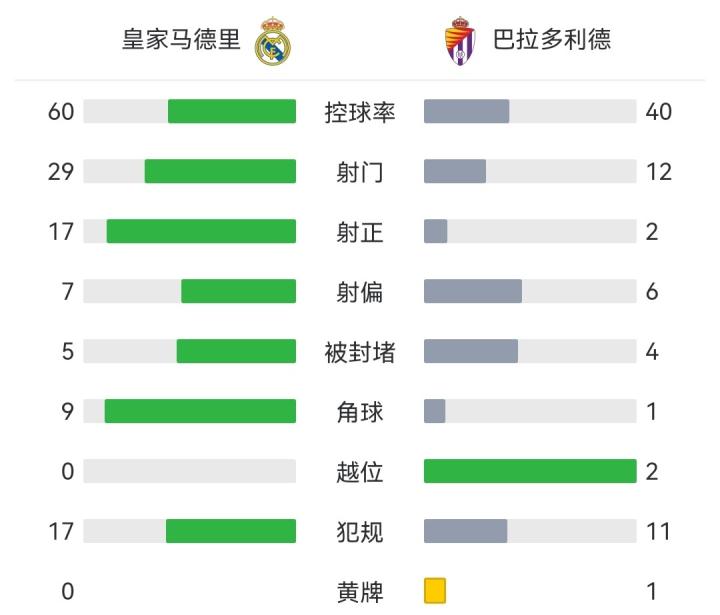Click the Real Valladolid club crest

pos(459,41)
